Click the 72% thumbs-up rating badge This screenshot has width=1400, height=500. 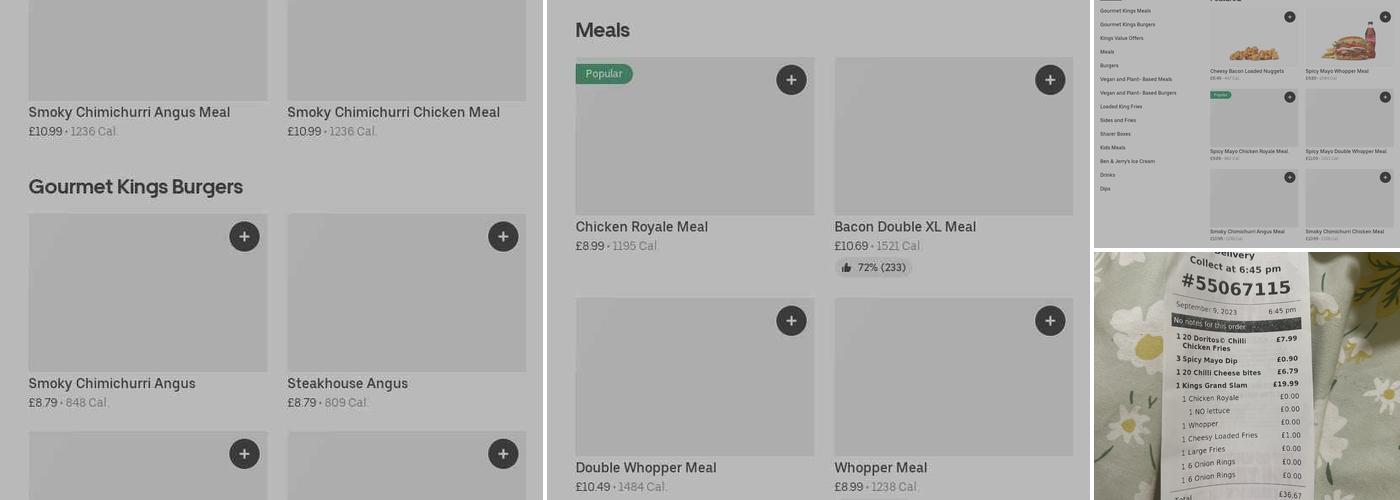(873, 268)
